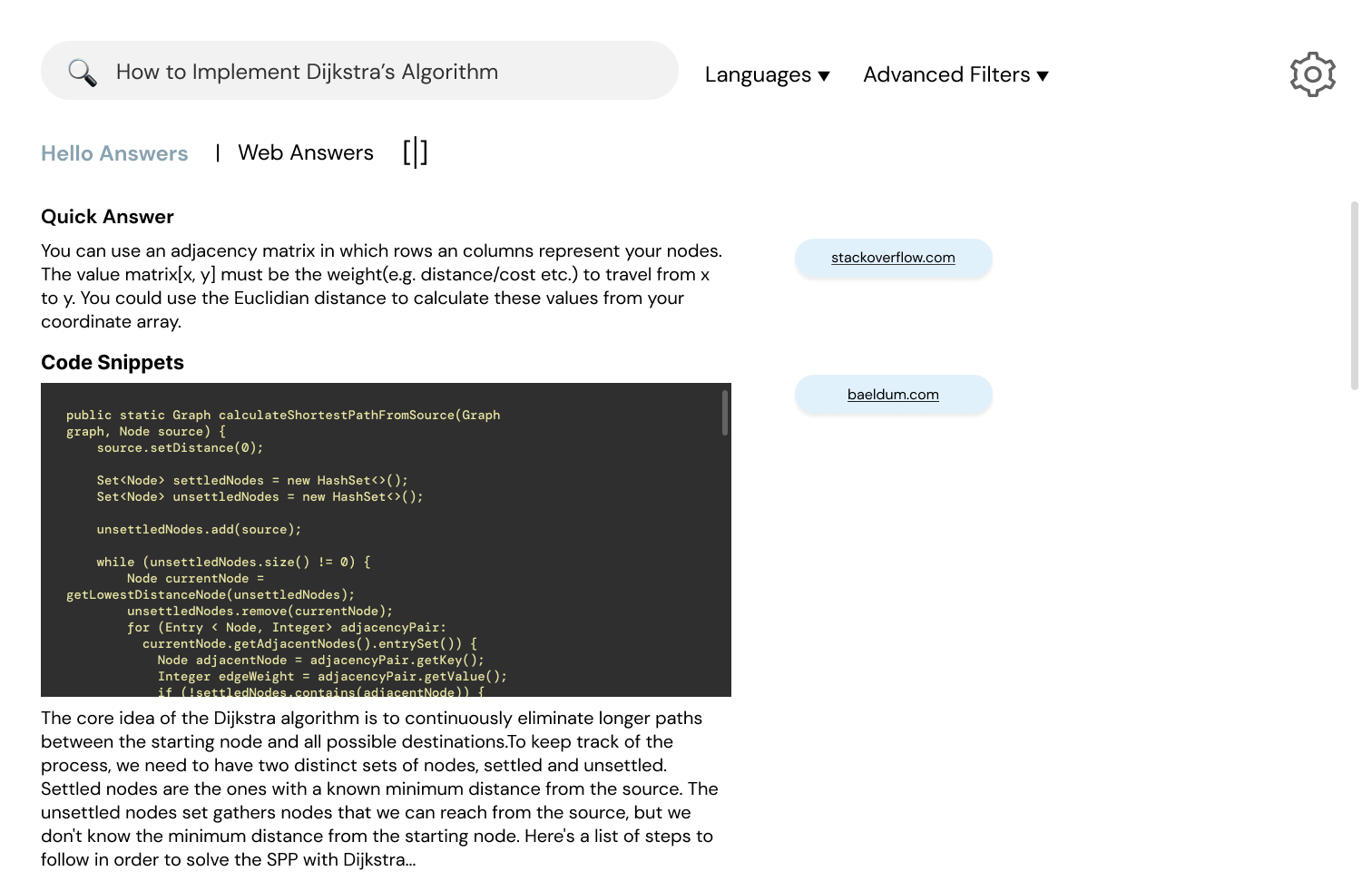Click code line 'source.setDistance(0);'
Image resolution: width=1372 pixels, height=891 pixels.
pos(180,448)
